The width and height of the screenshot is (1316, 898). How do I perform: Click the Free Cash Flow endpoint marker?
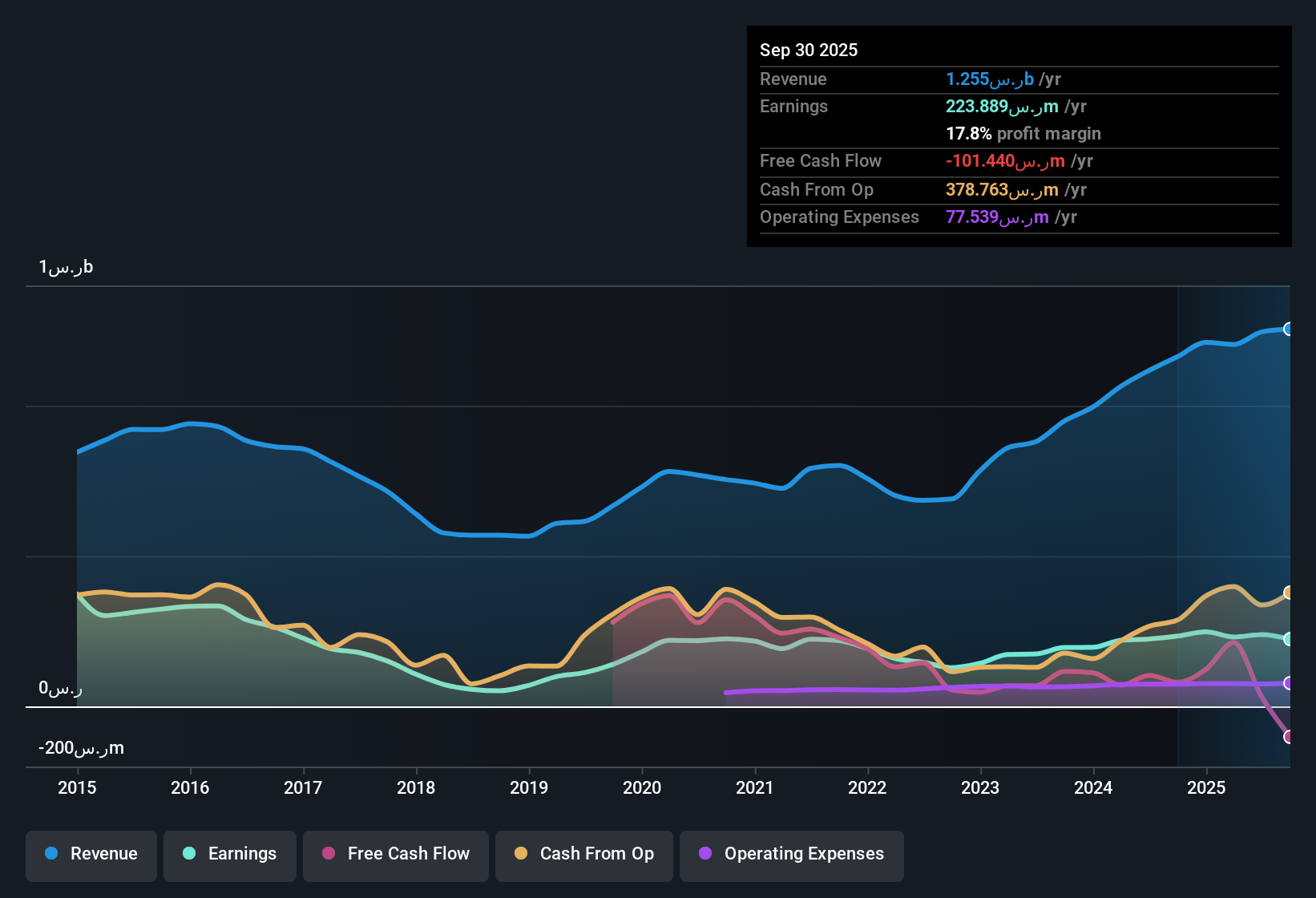(1289, 736)
